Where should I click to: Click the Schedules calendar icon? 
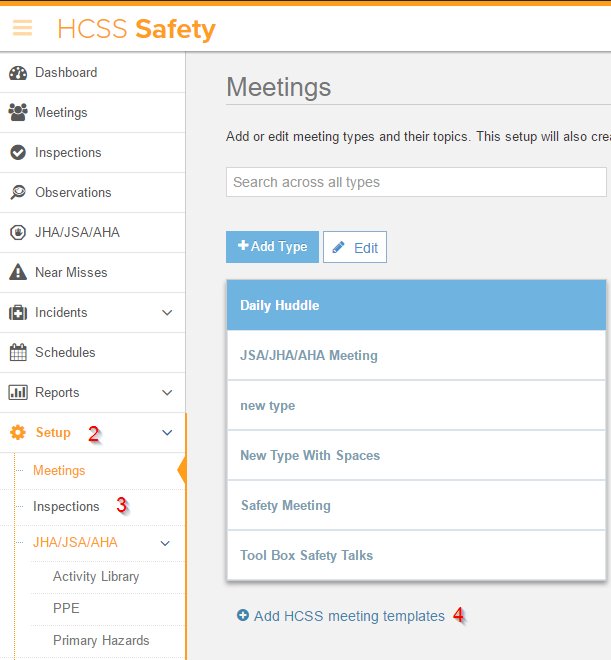pos(18,353)
